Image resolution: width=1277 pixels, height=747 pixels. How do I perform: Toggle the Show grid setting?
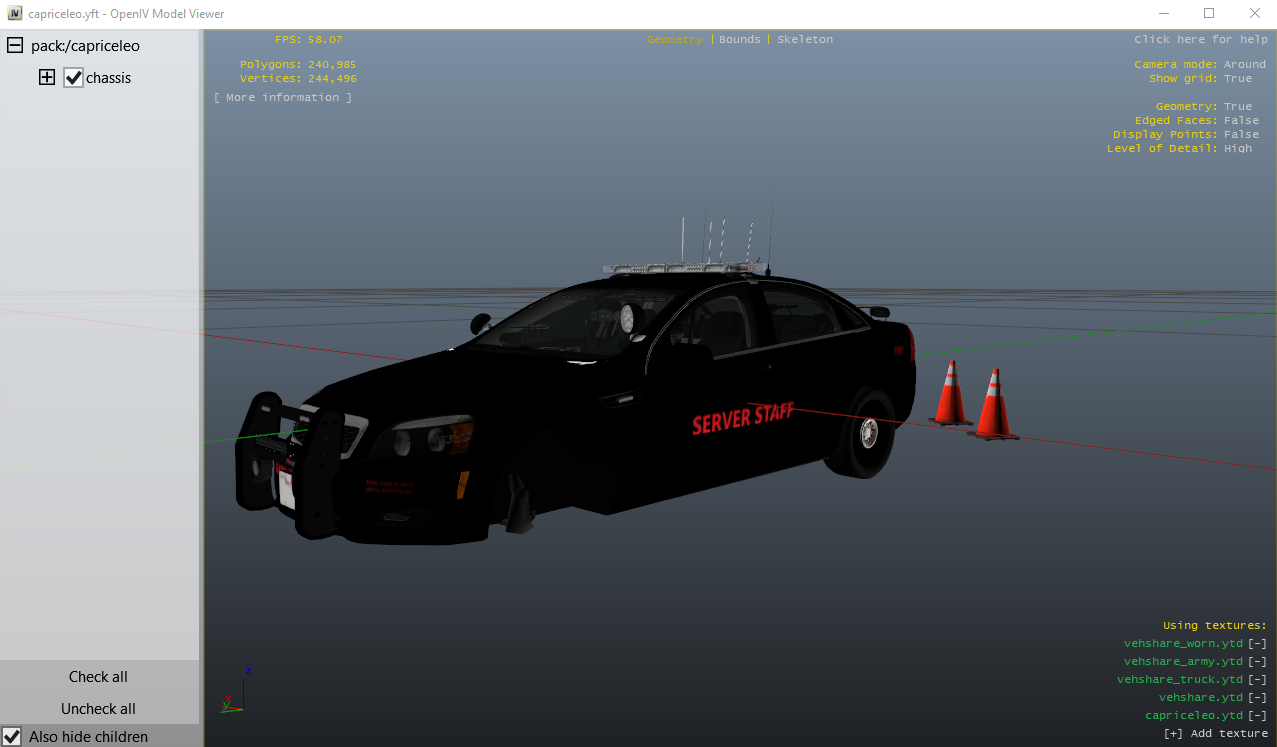(x=1237, y=78)
